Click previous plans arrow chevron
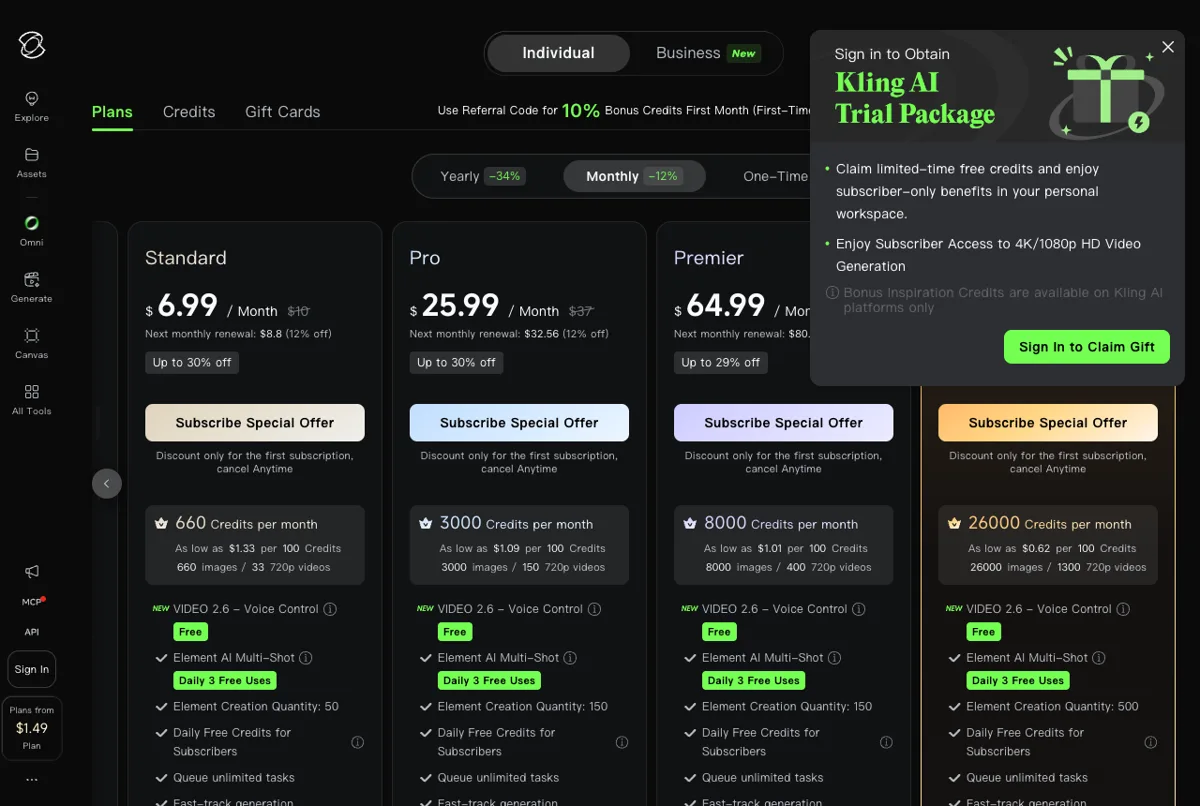 pyautogui.click(x=107, y=484)
